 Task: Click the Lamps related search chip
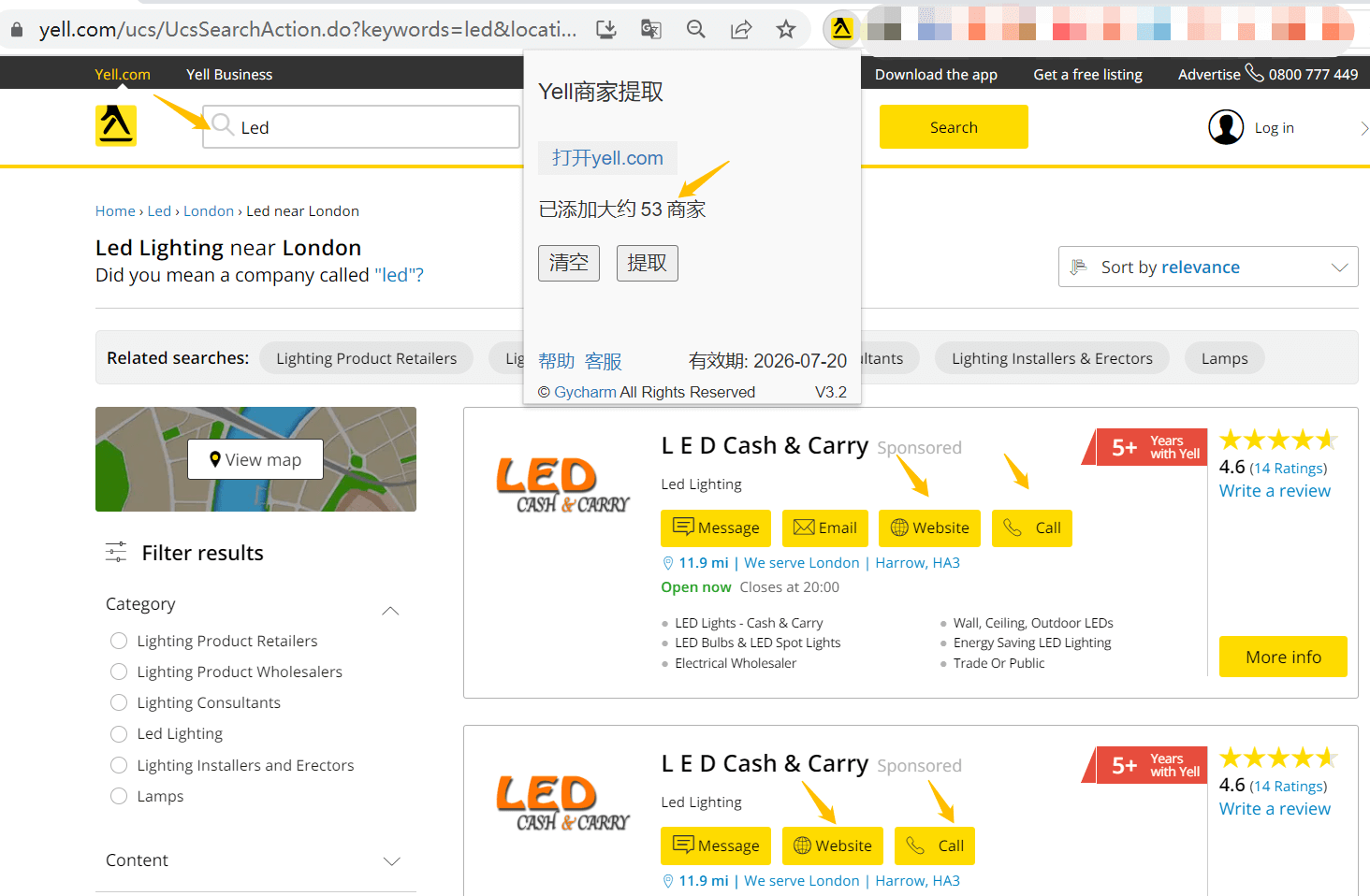1225,358
